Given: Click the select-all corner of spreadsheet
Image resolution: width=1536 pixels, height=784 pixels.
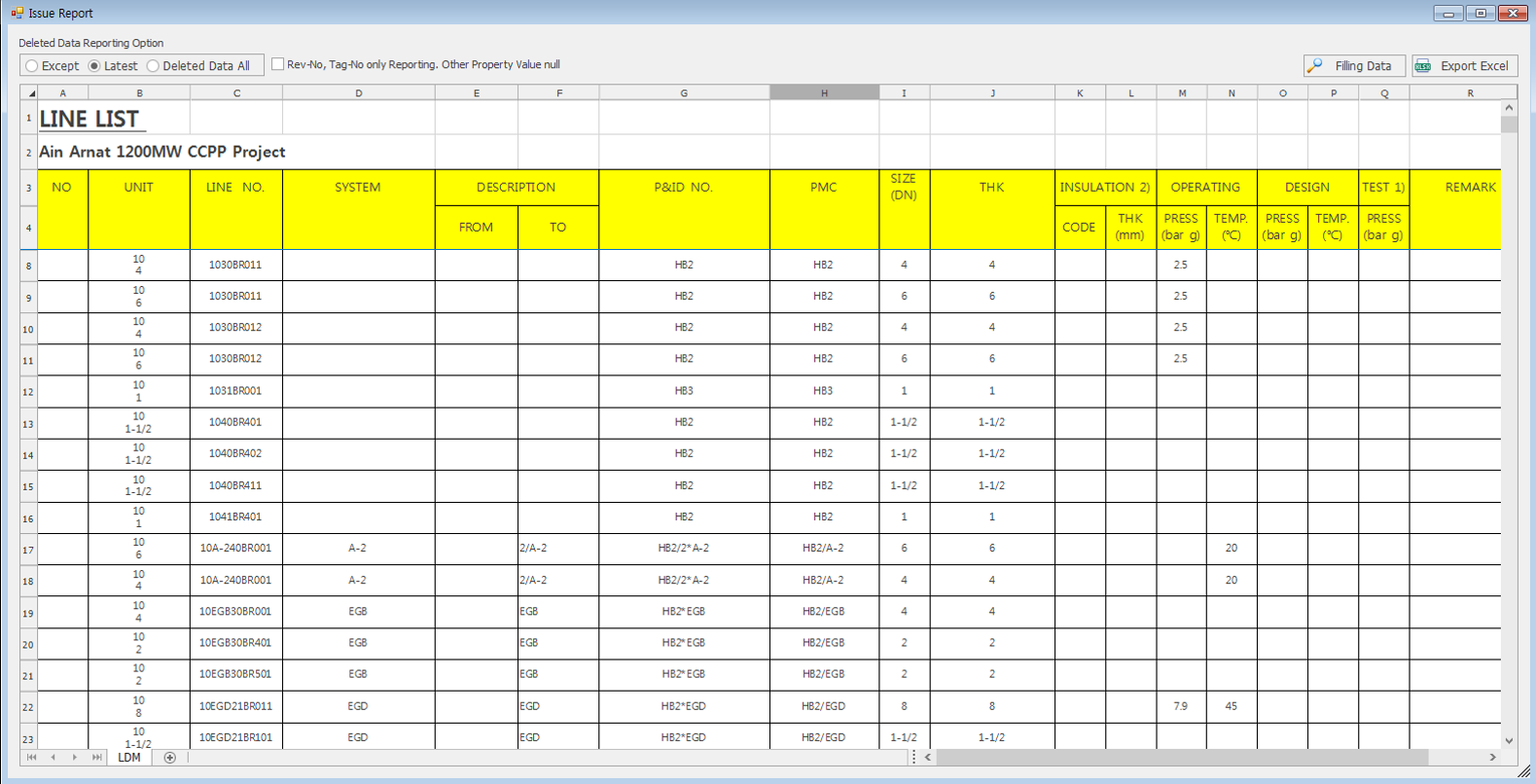Looking at the screenshot, I should [x=30, y=93].
